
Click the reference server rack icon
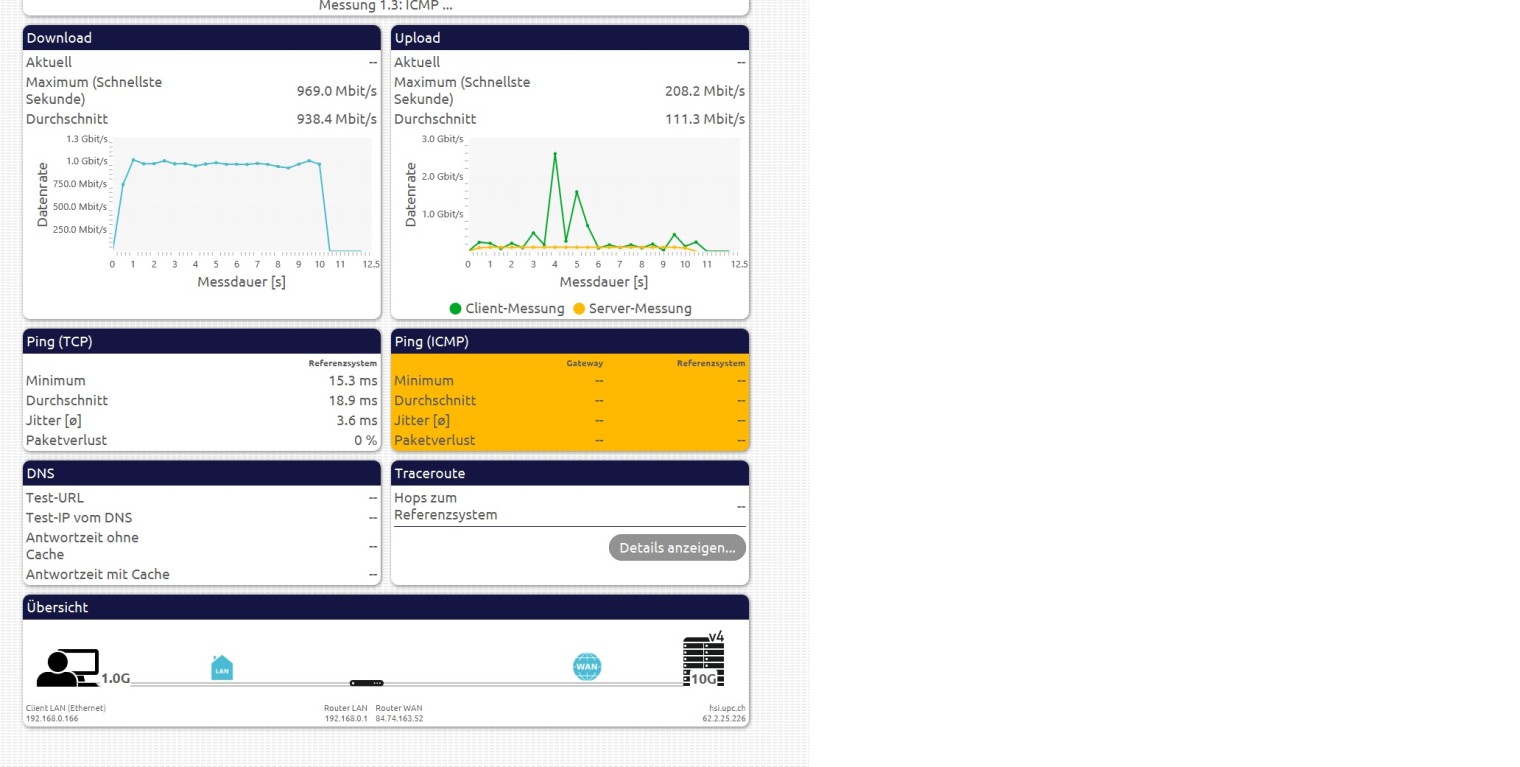point(703,660)
